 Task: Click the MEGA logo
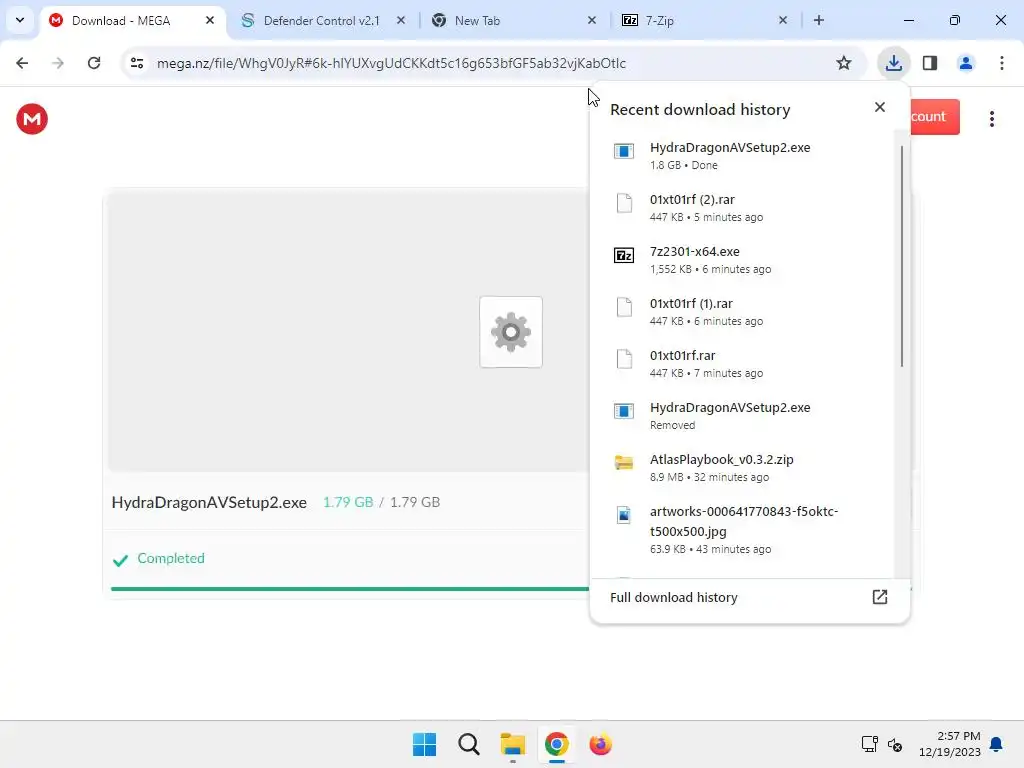(32, 119)
